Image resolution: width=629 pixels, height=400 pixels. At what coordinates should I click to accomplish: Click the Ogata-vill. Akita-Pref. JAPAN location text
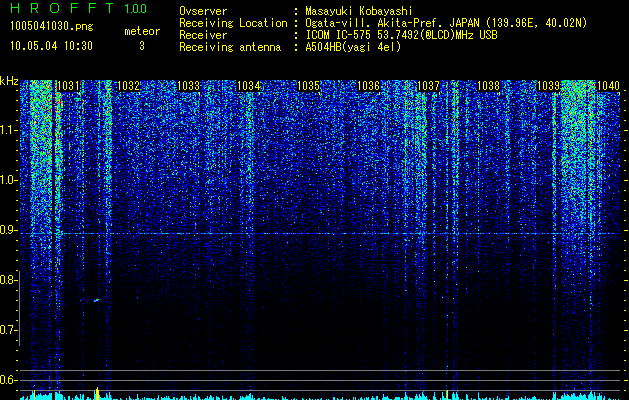coord(446,23)
